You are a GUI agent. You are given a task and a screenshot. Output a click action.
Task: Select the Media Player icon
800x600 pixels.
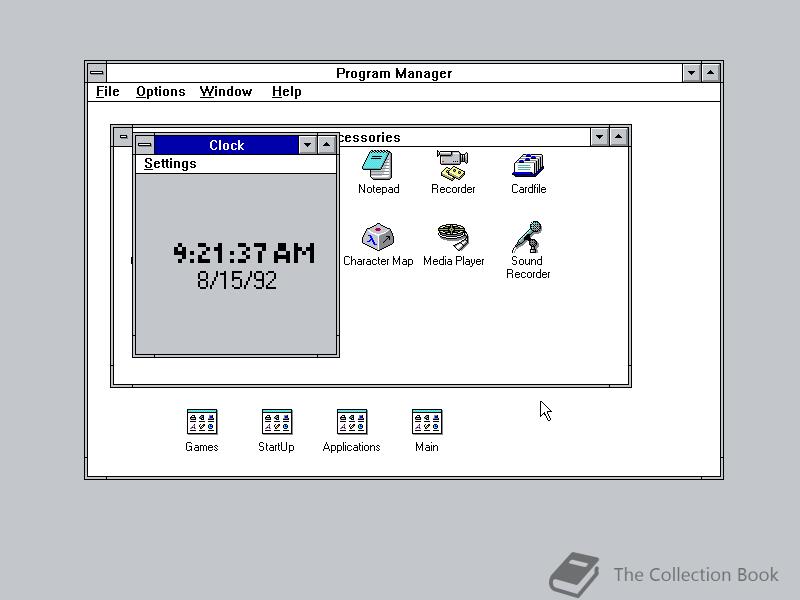[453, 237]
